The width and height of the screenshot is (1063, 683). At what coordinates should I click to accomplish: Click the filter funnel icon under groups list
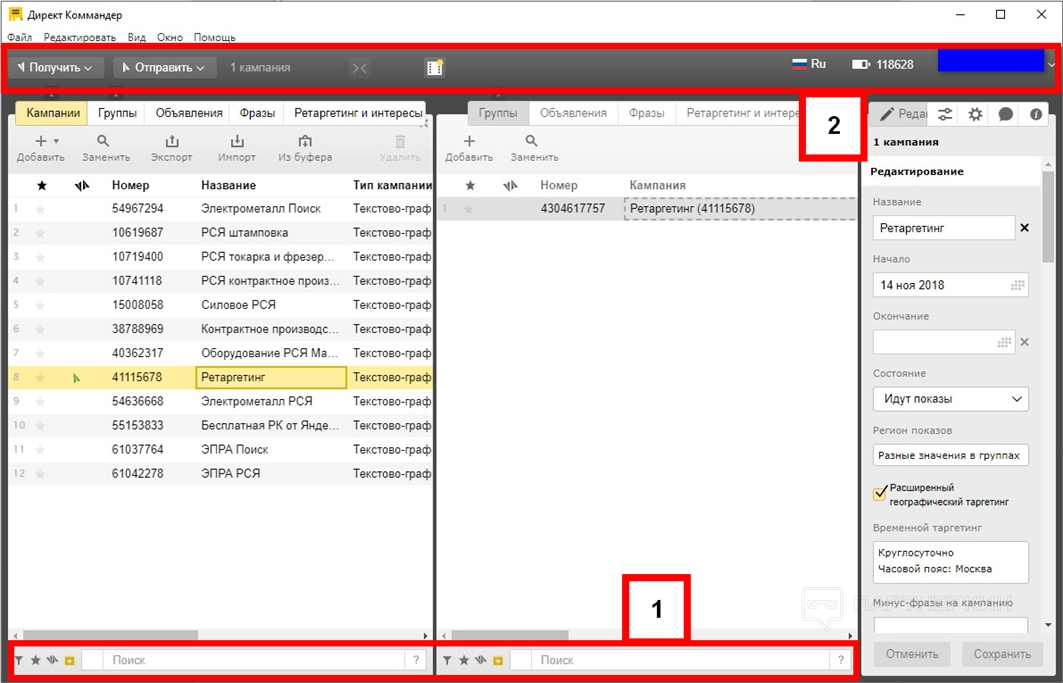(x=447, y=660)
